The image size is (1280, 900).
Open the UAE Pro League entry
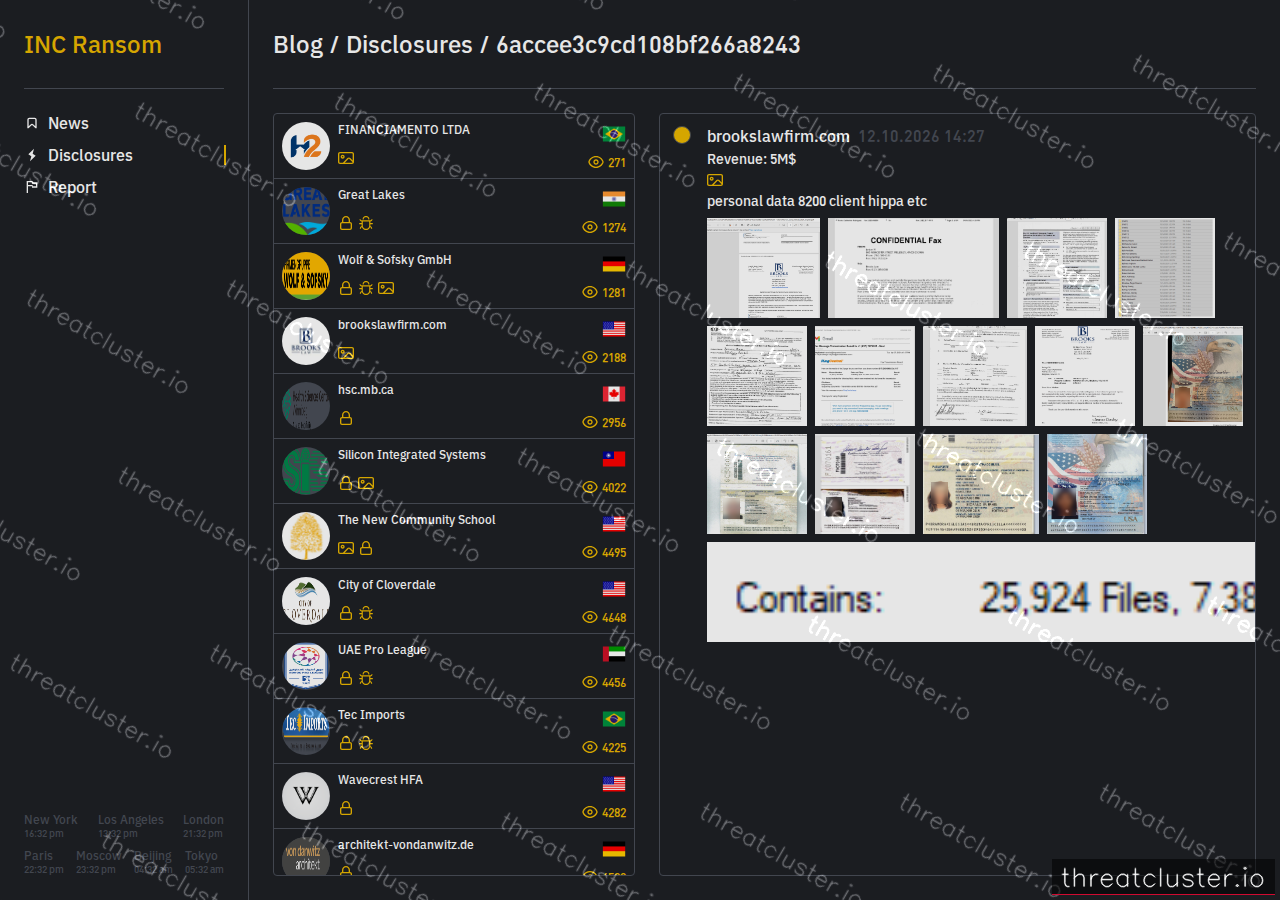coord(454,666)
